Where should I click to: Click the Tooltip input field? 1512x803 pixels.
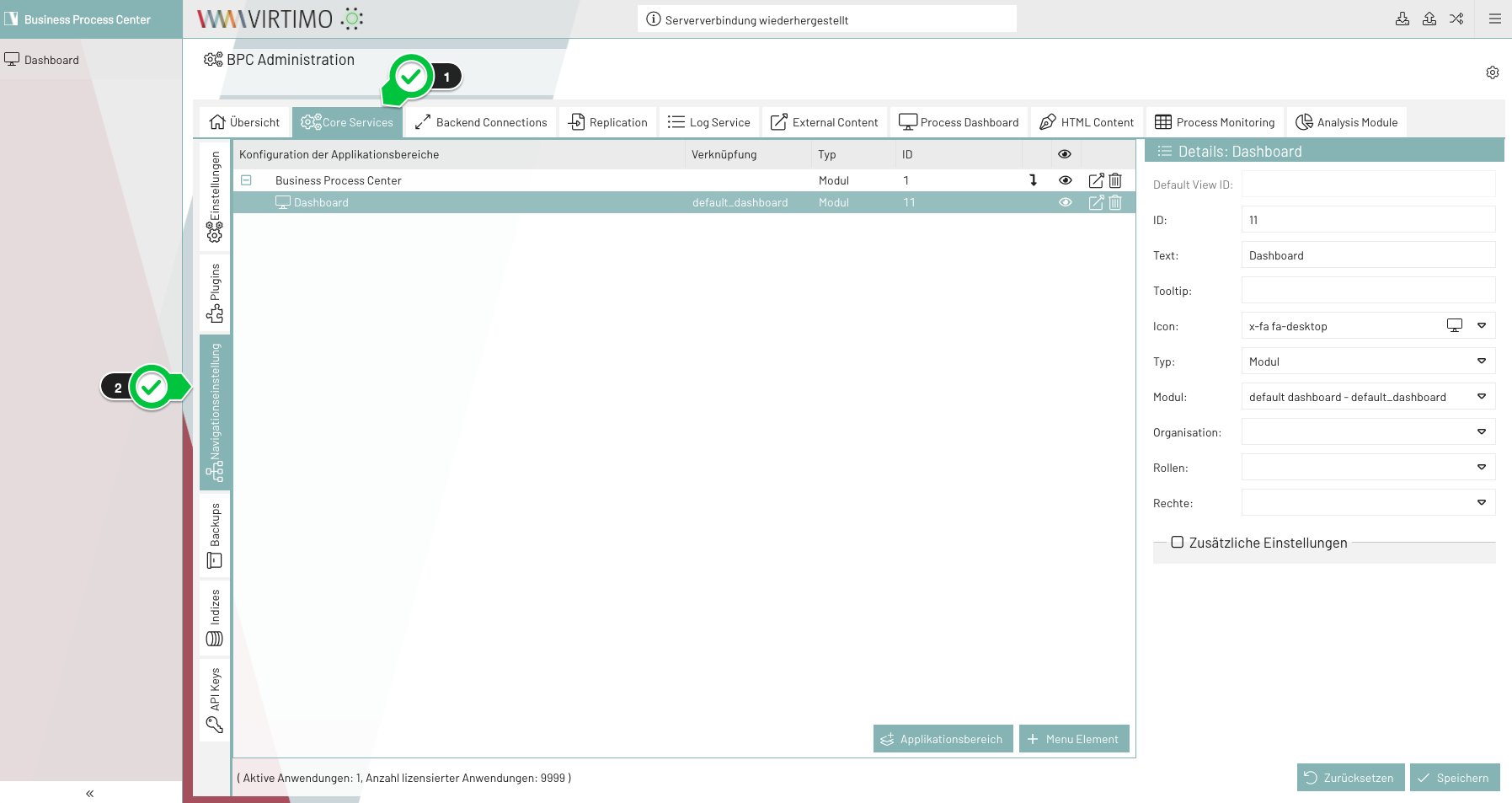[x=1367, y=291]
